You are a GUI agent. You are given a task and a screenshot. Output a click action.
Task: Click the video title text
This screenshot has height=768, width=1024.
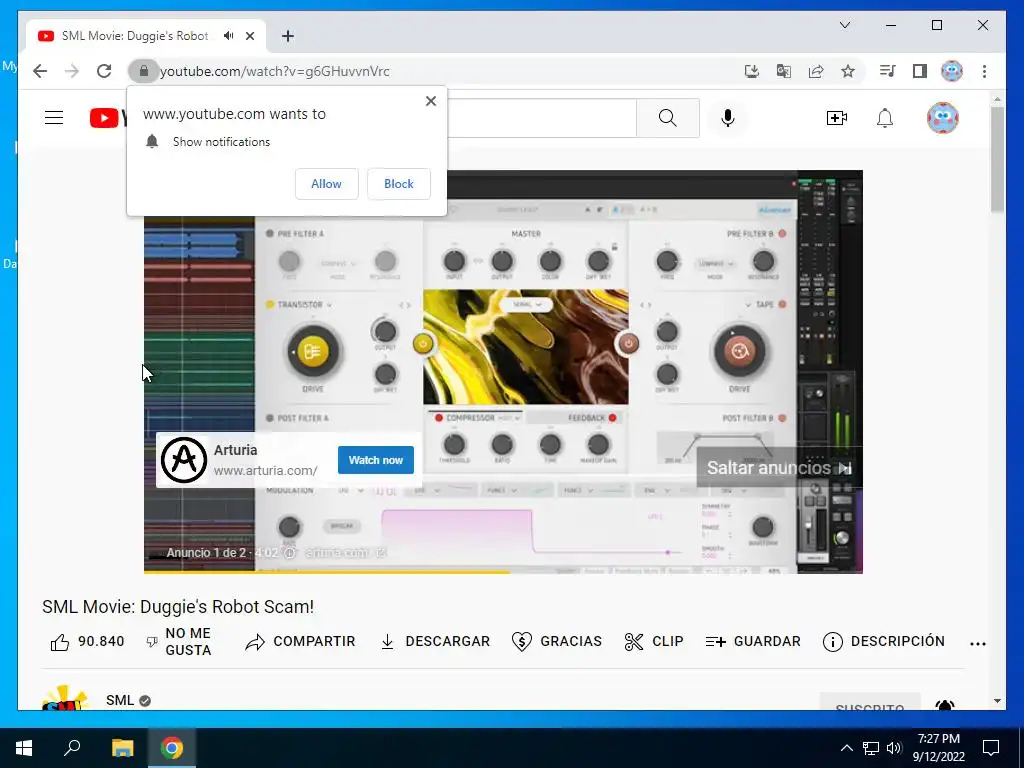click(x=178, y=607)
